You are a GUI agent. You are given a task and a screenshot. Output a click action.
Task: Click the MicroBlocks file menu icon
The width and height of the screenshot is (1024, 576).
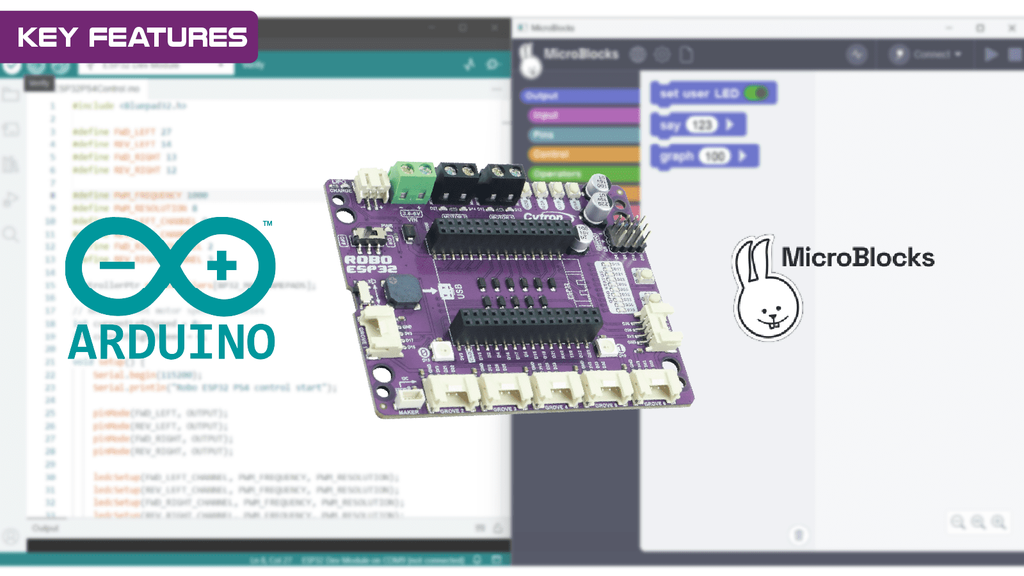coord(686,54)
